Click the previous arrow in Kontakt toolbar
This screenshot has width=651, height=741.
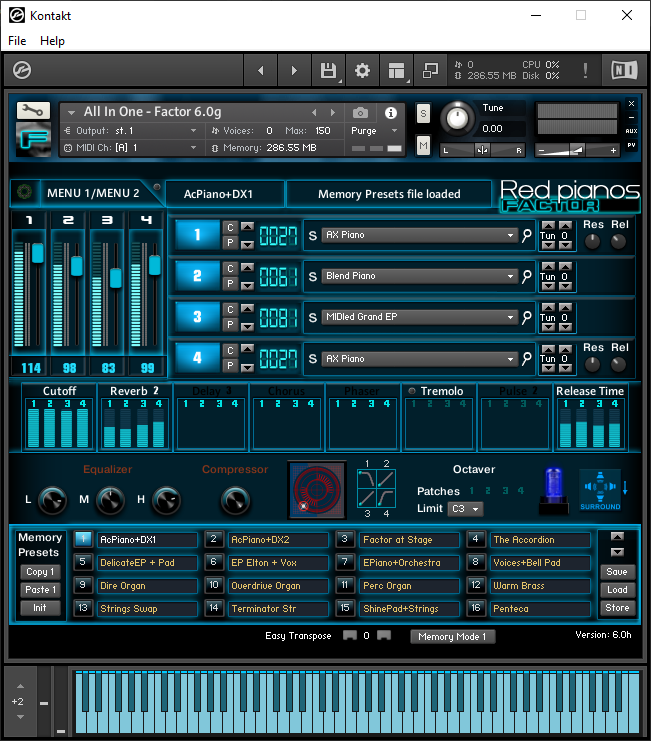(x=260, y=70)
